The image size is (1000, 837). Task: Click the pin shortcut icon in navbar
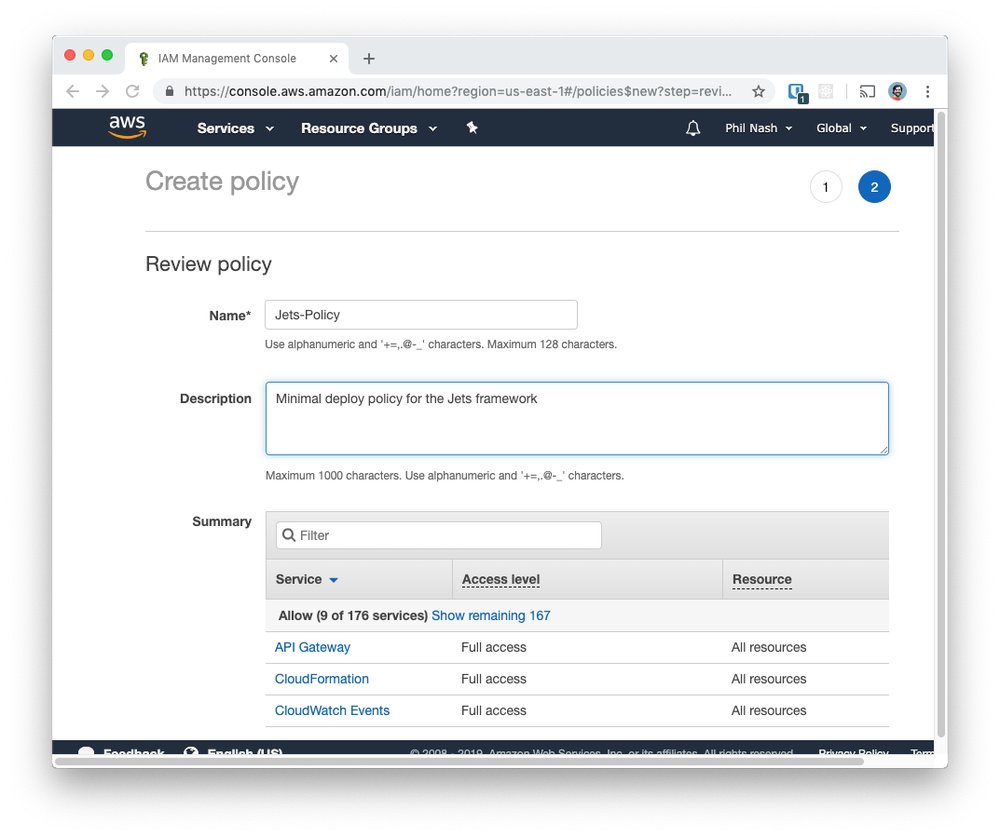click(472, 128)
